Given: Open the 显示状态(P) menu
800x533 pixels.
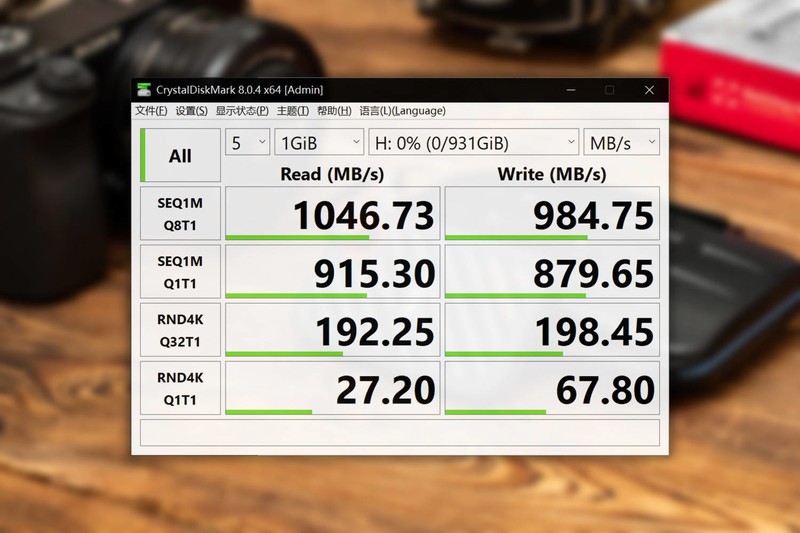Looking at the screenshot, I should (x=242, y=111).
